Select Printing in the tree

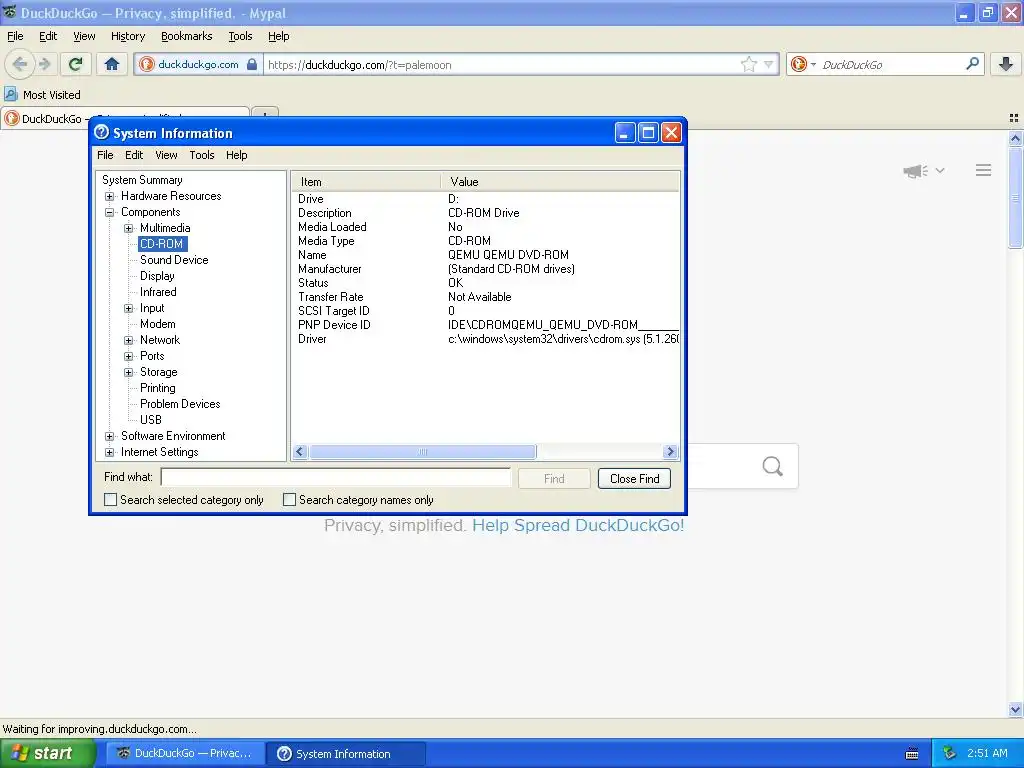[157, 388]
